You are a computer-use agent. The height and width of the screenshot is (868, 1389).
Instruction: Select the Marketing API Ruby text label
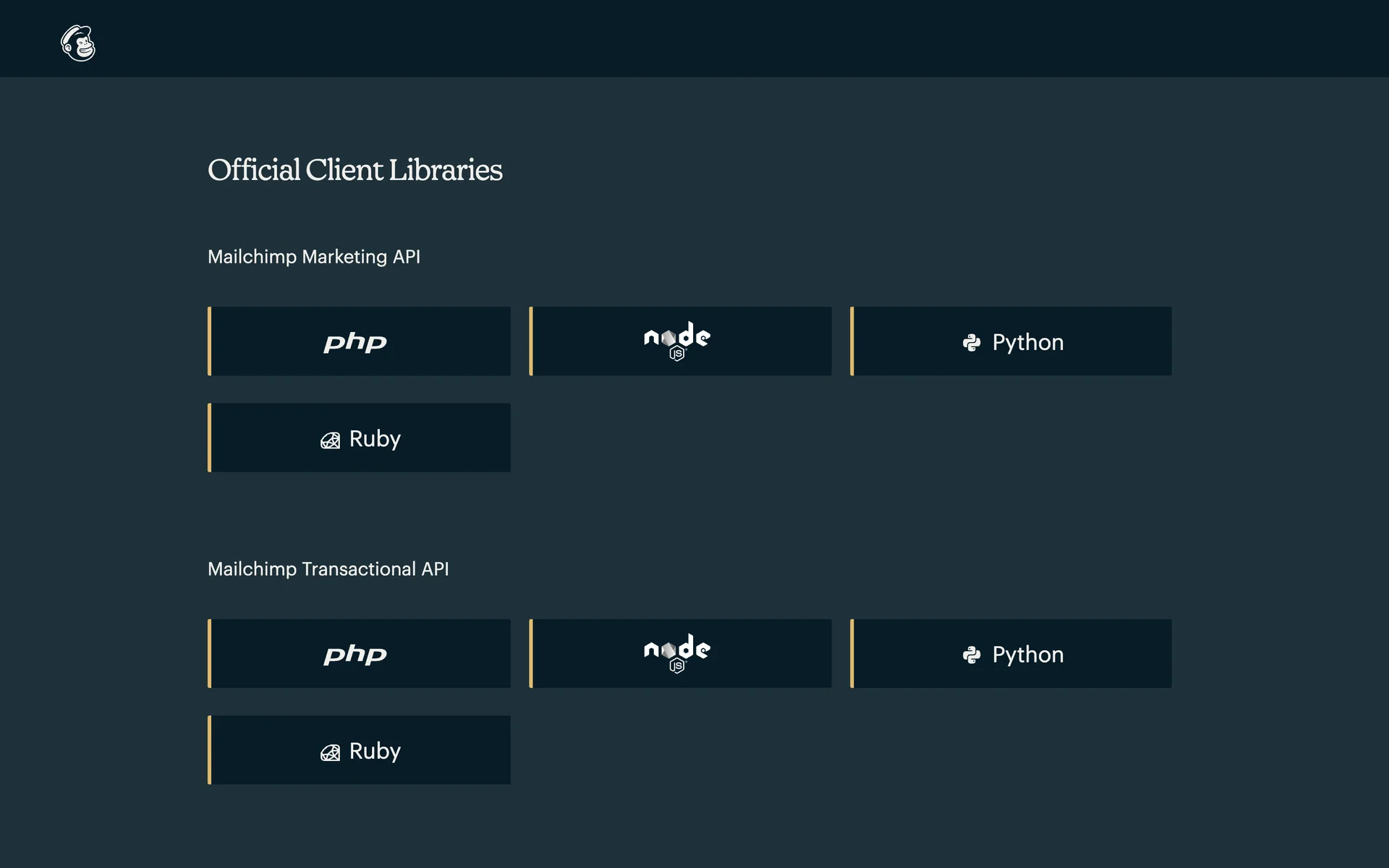tap(375, 438)
